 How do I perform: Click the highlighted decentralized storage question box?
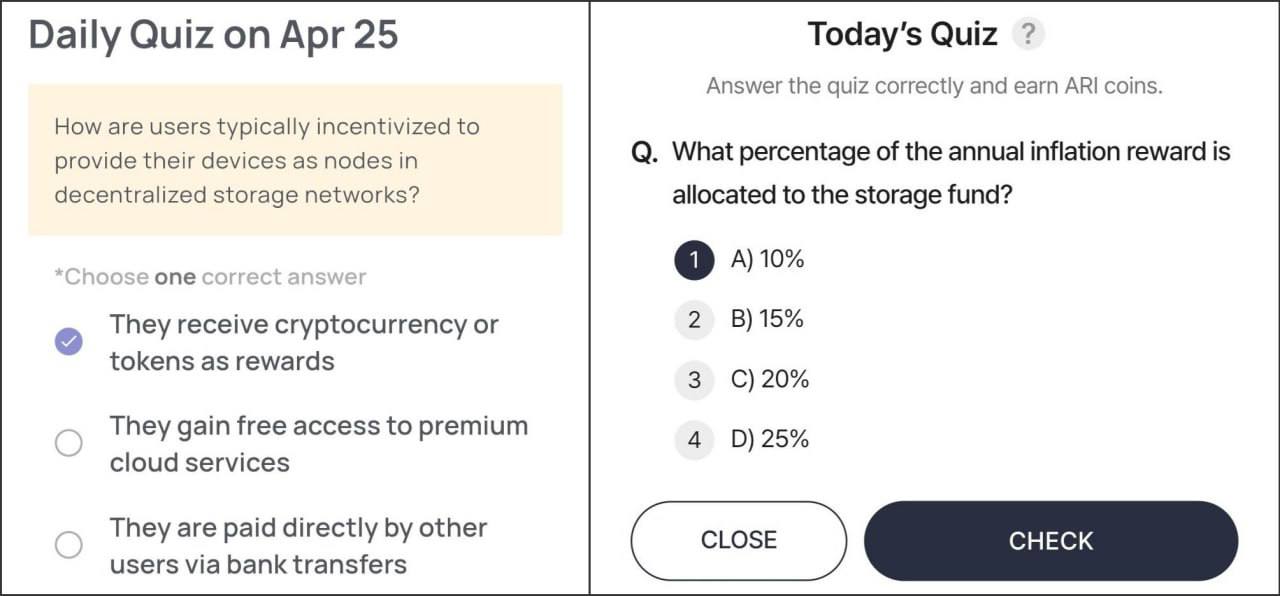[x=295, y=160]
